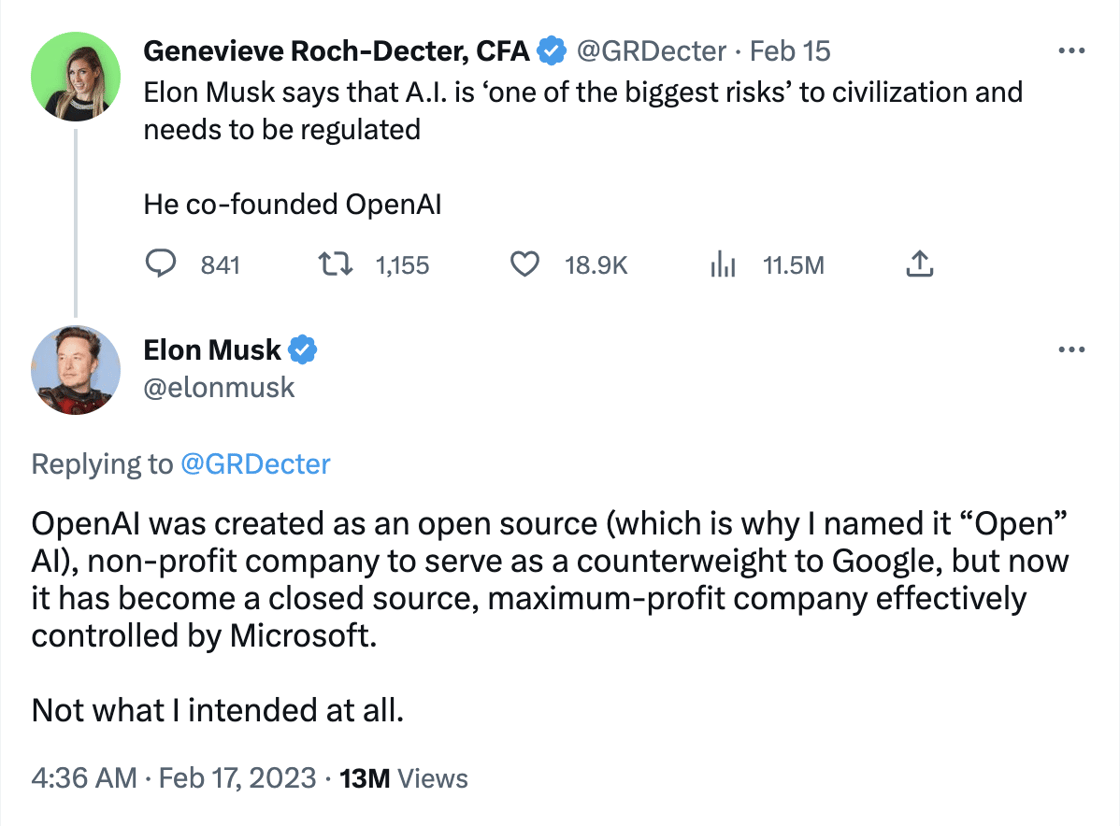
Task: Click the Genevieve Roch-Decter, CFA name
Action: [x=336, y=51]
